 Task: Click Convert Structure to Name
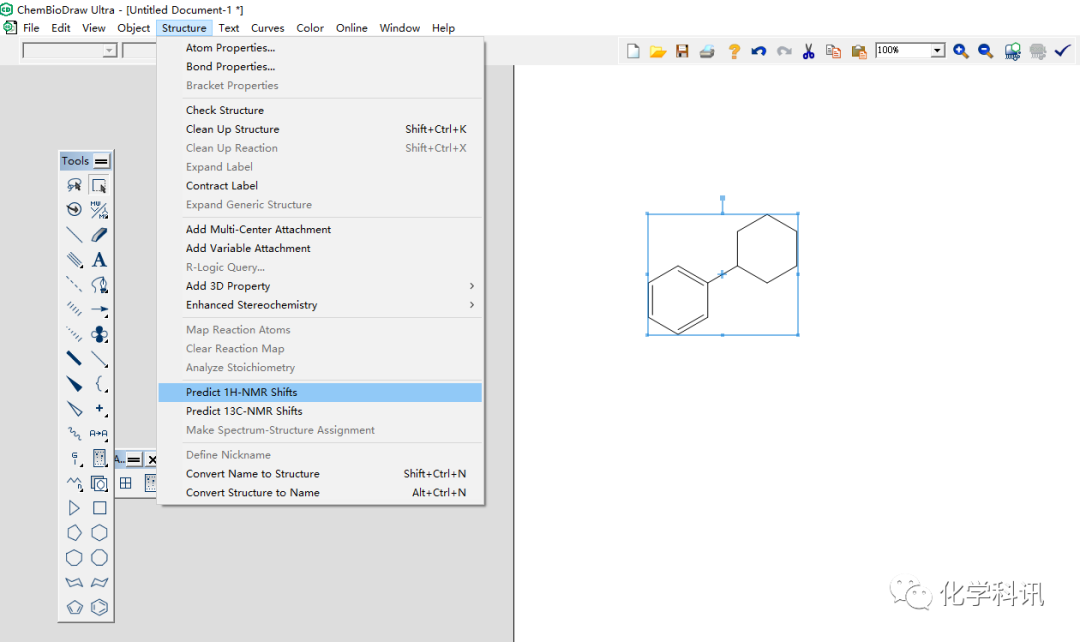click(x=252, y=492)
